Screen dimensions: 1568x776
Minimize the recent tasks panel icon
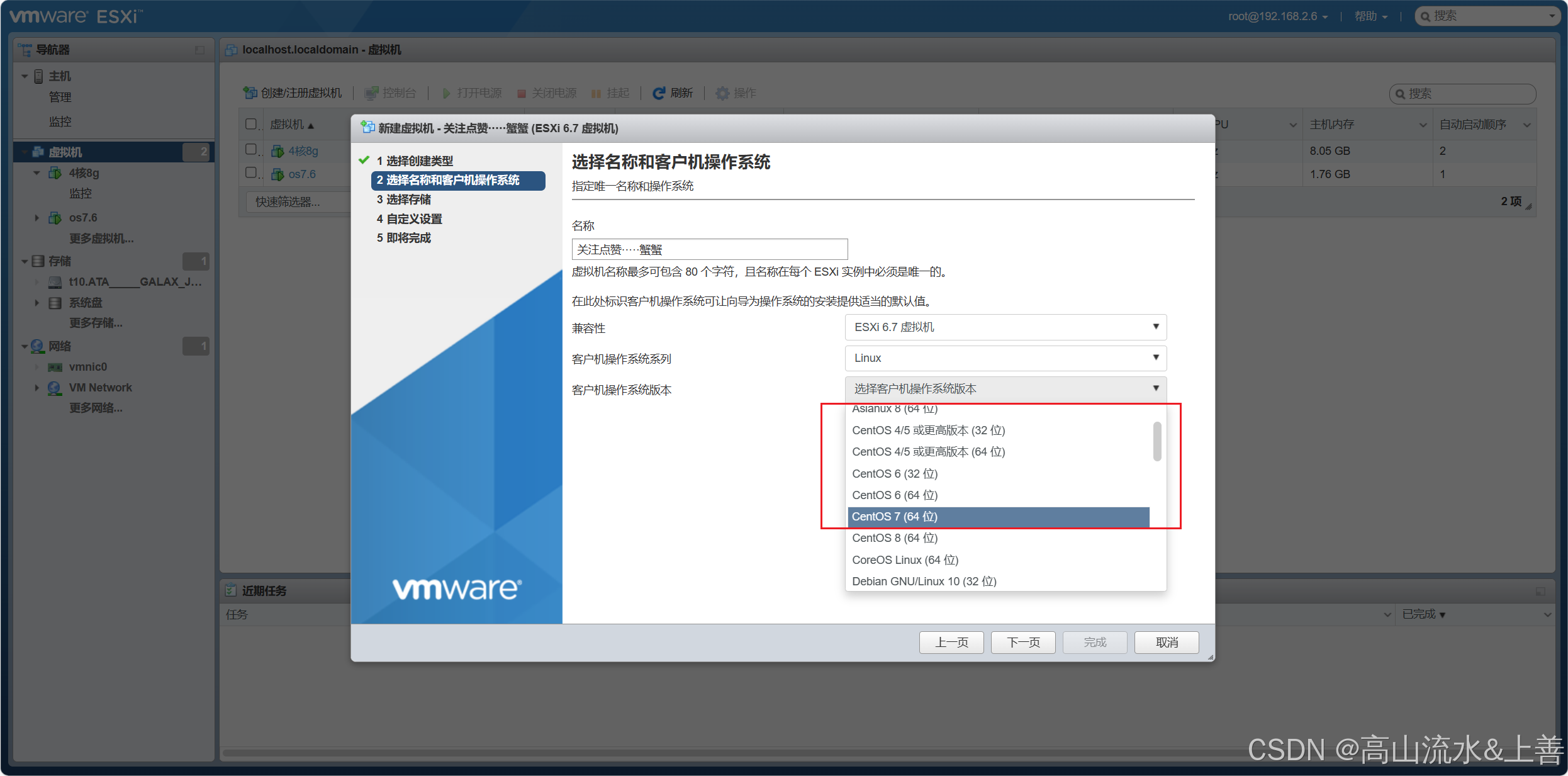1540,591
